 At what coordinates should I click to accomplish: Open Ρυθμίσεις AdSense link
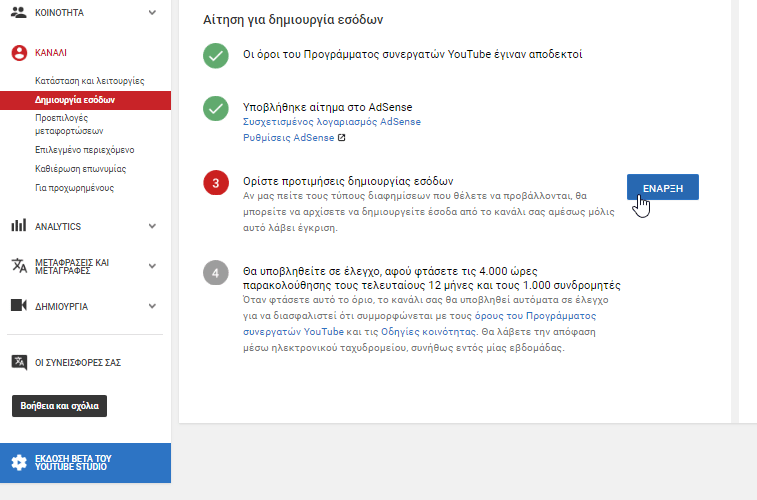point(288,138)
